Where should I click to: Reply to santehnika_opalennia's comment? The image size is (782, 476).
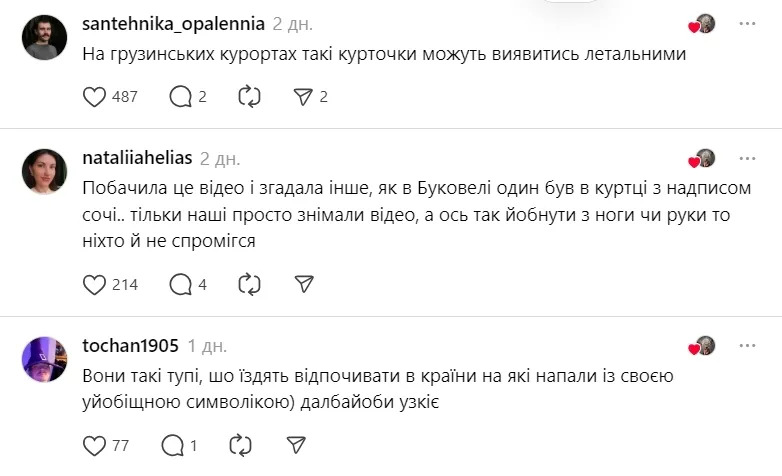point(181,97)
